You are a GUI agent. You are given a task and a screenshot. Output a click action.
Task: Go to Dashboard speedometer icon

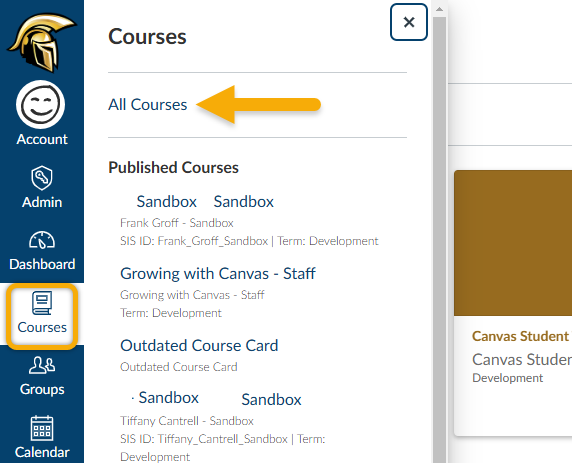coord(42,240)
